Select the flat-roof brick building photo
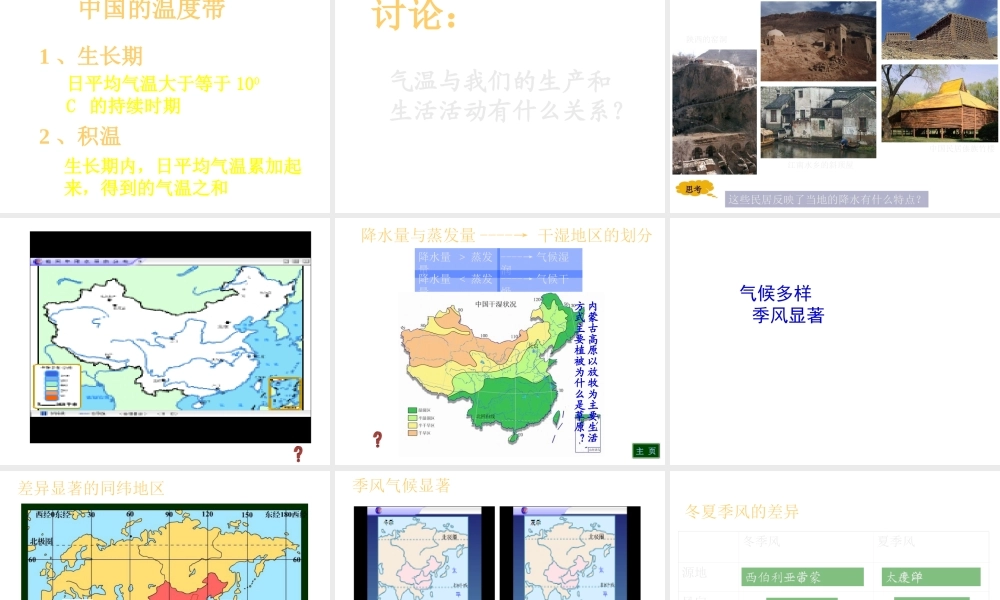 (939, 29)
